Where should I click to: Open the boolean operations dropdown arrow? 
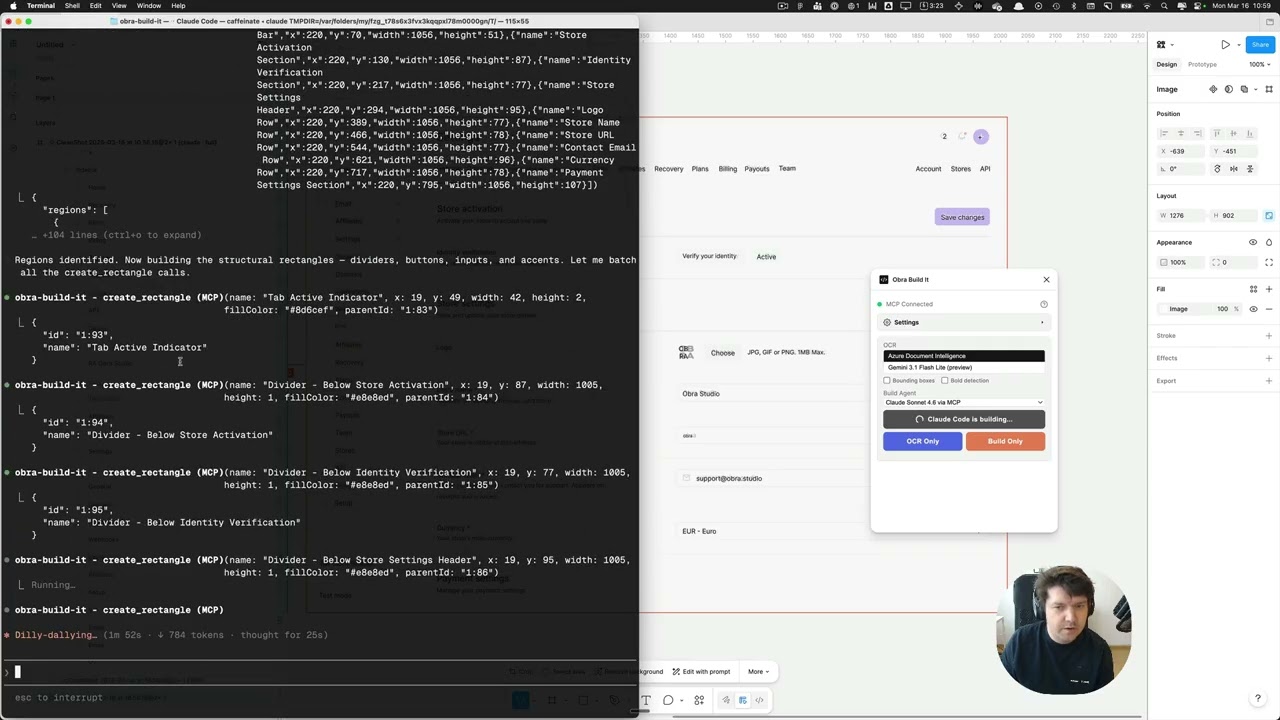[1254, 89]
